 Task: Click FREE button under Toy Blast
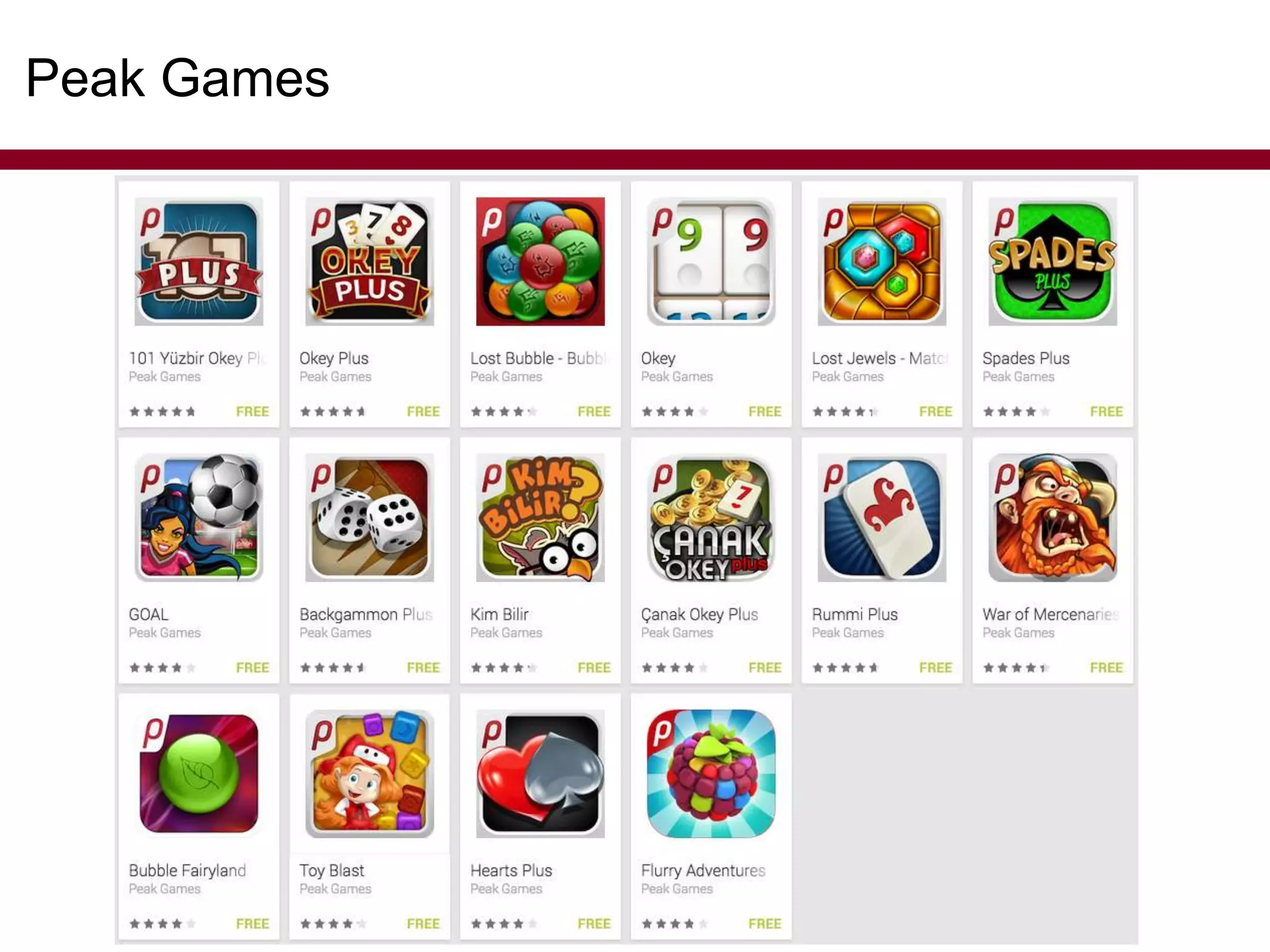pos(423,923)
